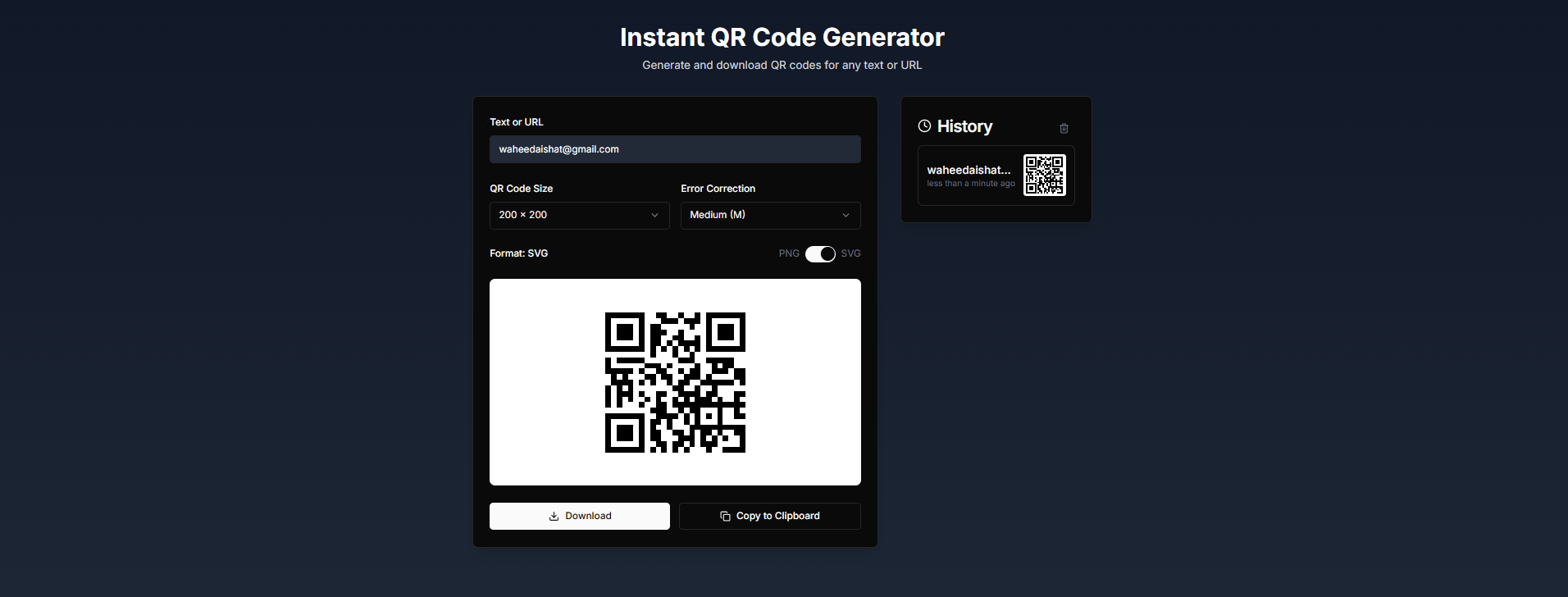Screen dimensions: 1568x597
Task: Click the SVG format label
Action: (x=850, y=253)
